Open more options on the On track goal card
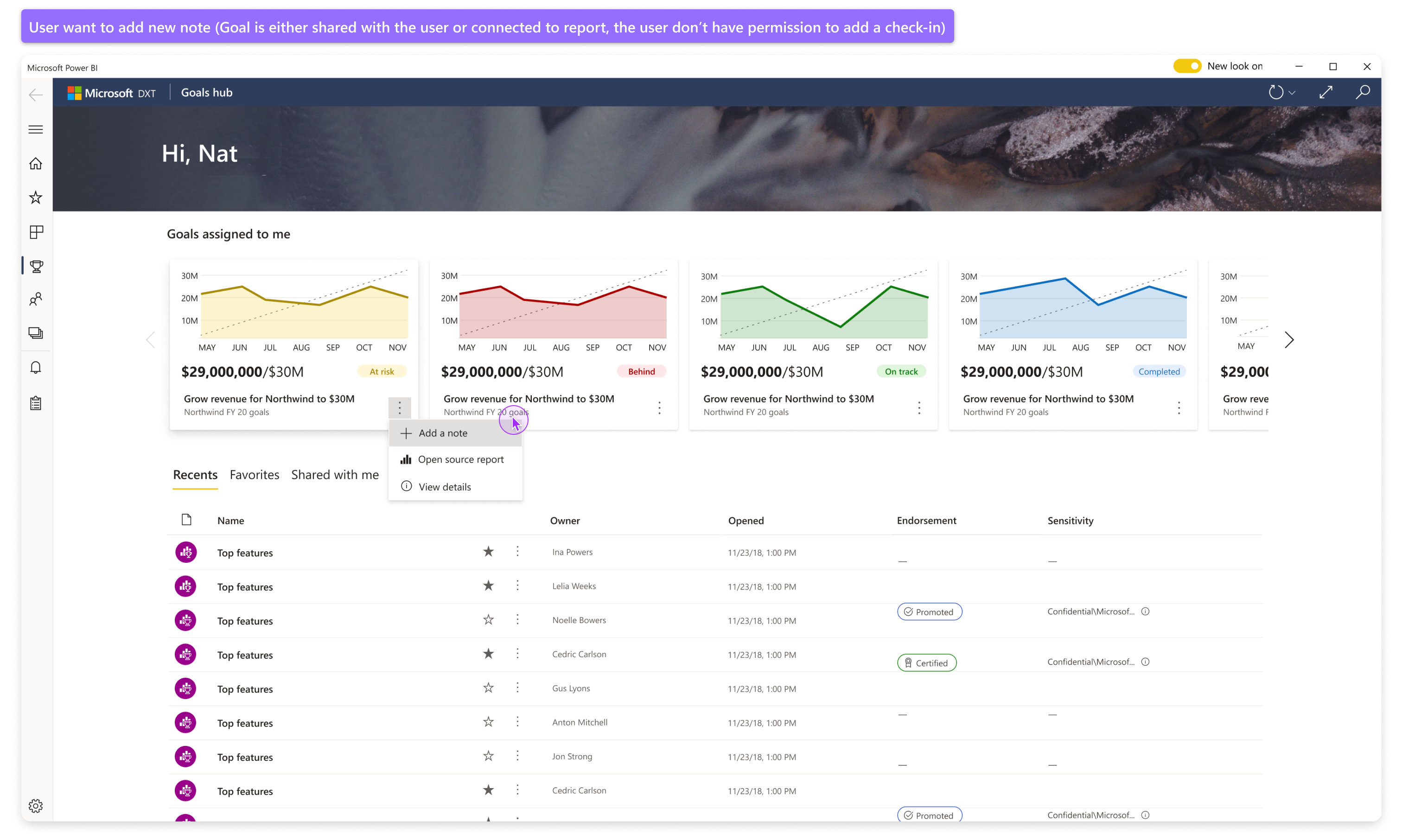Image resolution: width=1402 pixels, height=840 pixels. pyautogui.click(x=919, y=407)
